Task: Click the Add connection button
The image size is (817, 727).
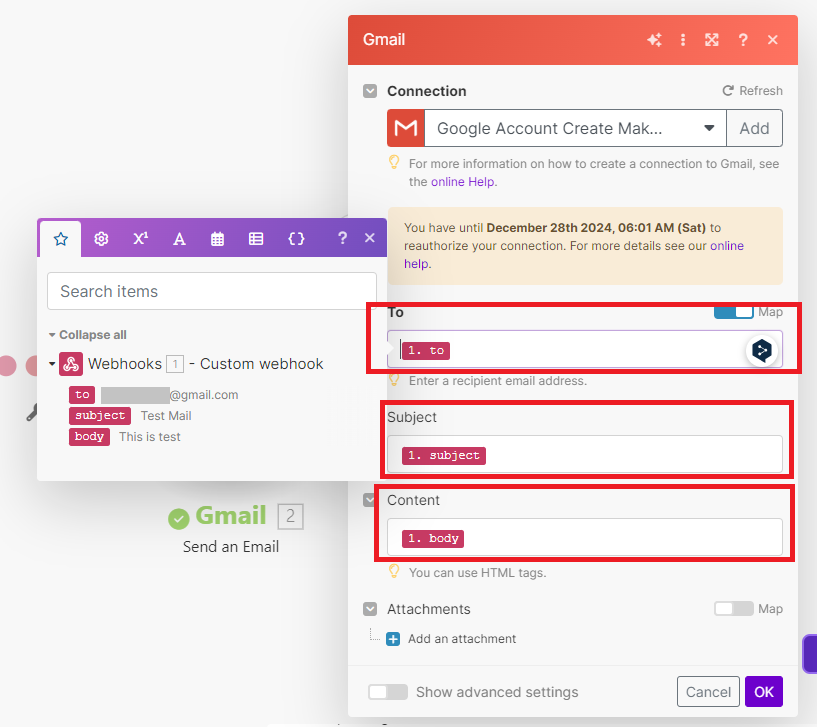Action: (754, 128)
